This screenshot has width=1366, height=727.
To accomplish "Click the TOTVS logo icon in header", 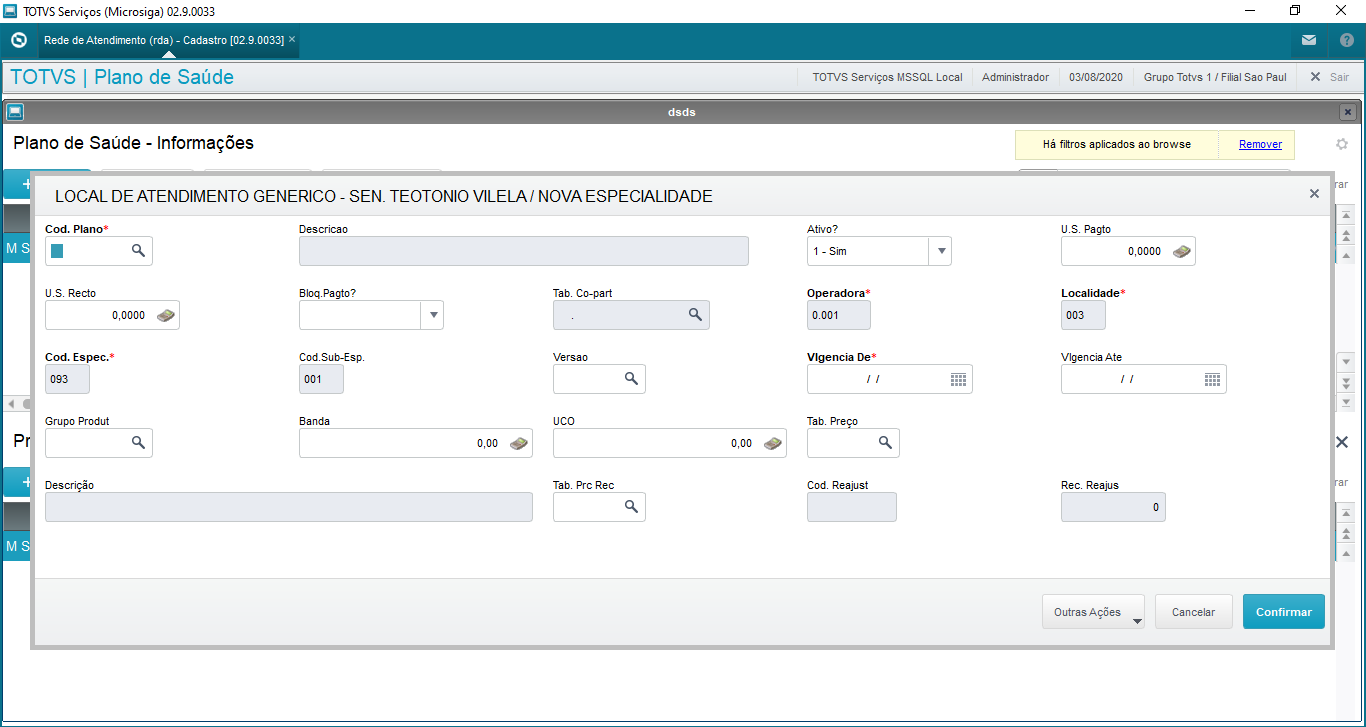I will 18,41.
